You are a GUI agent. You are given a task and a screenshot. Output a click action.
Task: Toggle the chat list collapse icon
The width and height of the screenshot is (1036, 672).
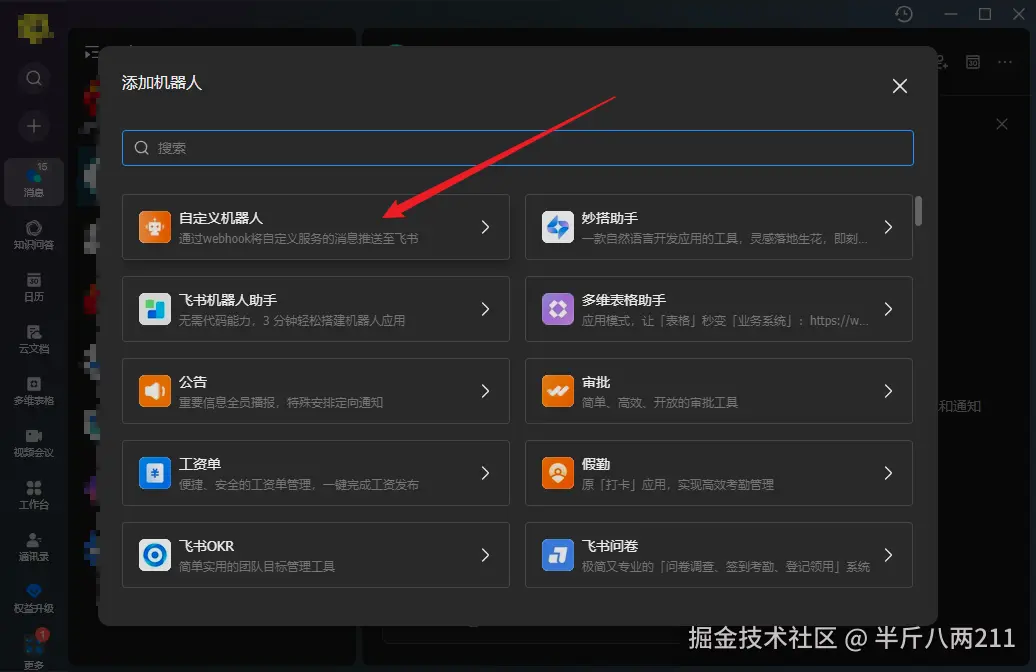[x=91, y=54]
